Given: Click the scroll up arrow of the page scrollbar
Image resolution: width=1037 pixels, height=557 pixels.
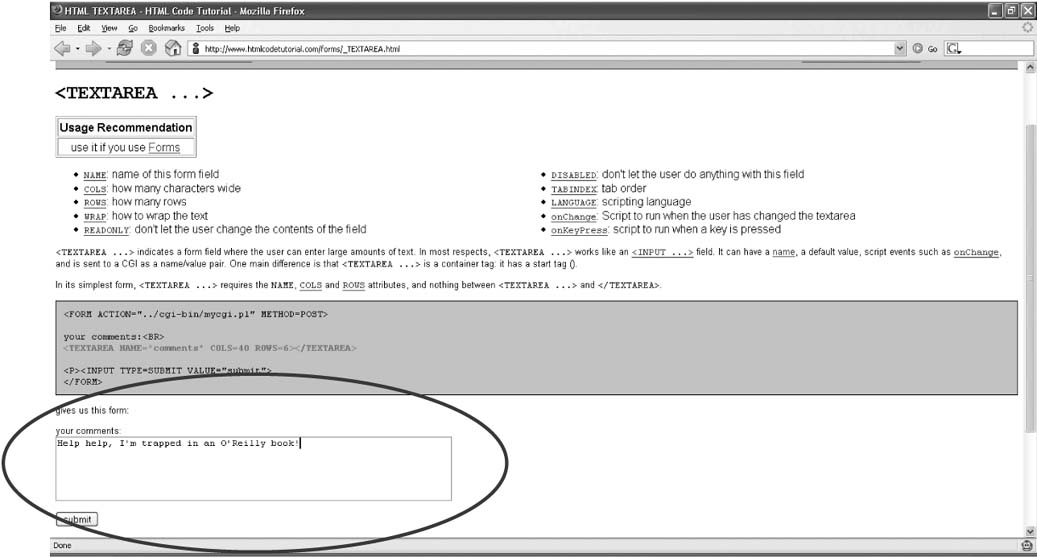Looking at the screenshot, I should click(1030, 67).
